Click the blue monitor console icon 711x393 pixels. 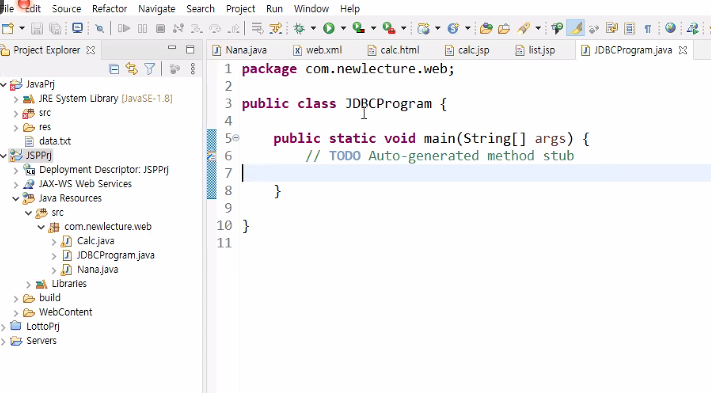(78, 29)
